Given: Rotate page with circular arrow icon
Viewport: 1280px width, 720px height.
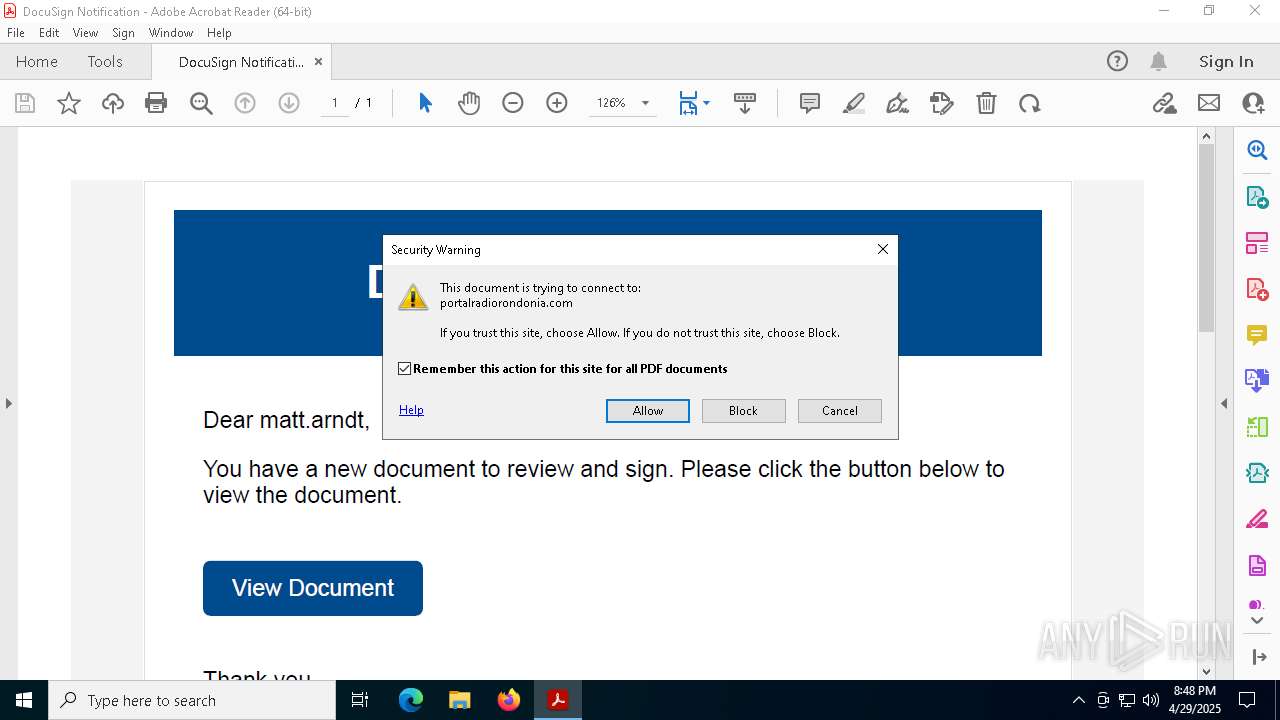Looking at the screenshot, I should click(x=1030, y=103).
